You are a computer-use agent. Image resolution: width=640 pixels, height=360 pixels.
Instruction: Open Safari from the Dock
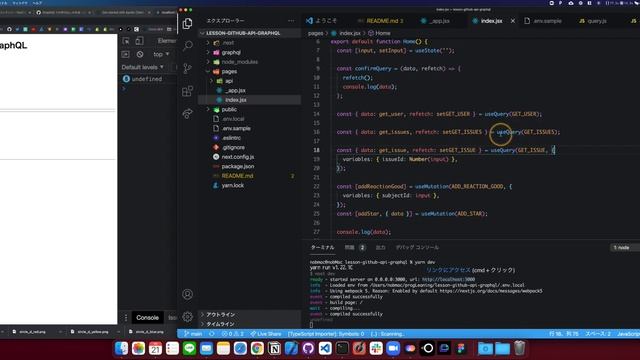click(x=240, y=348)
